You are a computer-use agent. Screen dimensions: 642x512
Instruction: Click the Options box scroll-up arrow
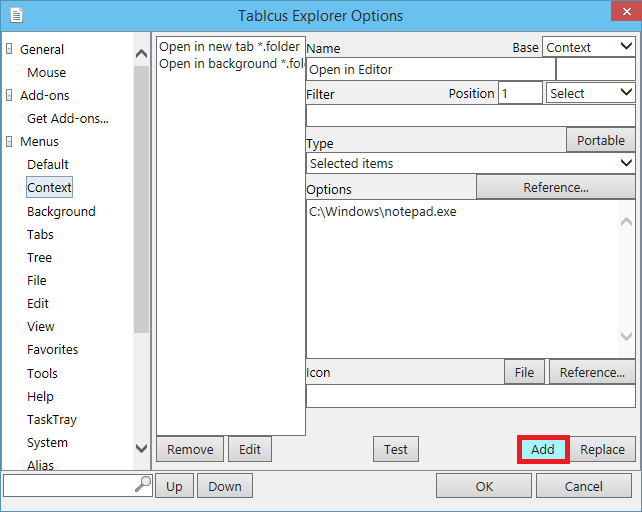[626, 222]
